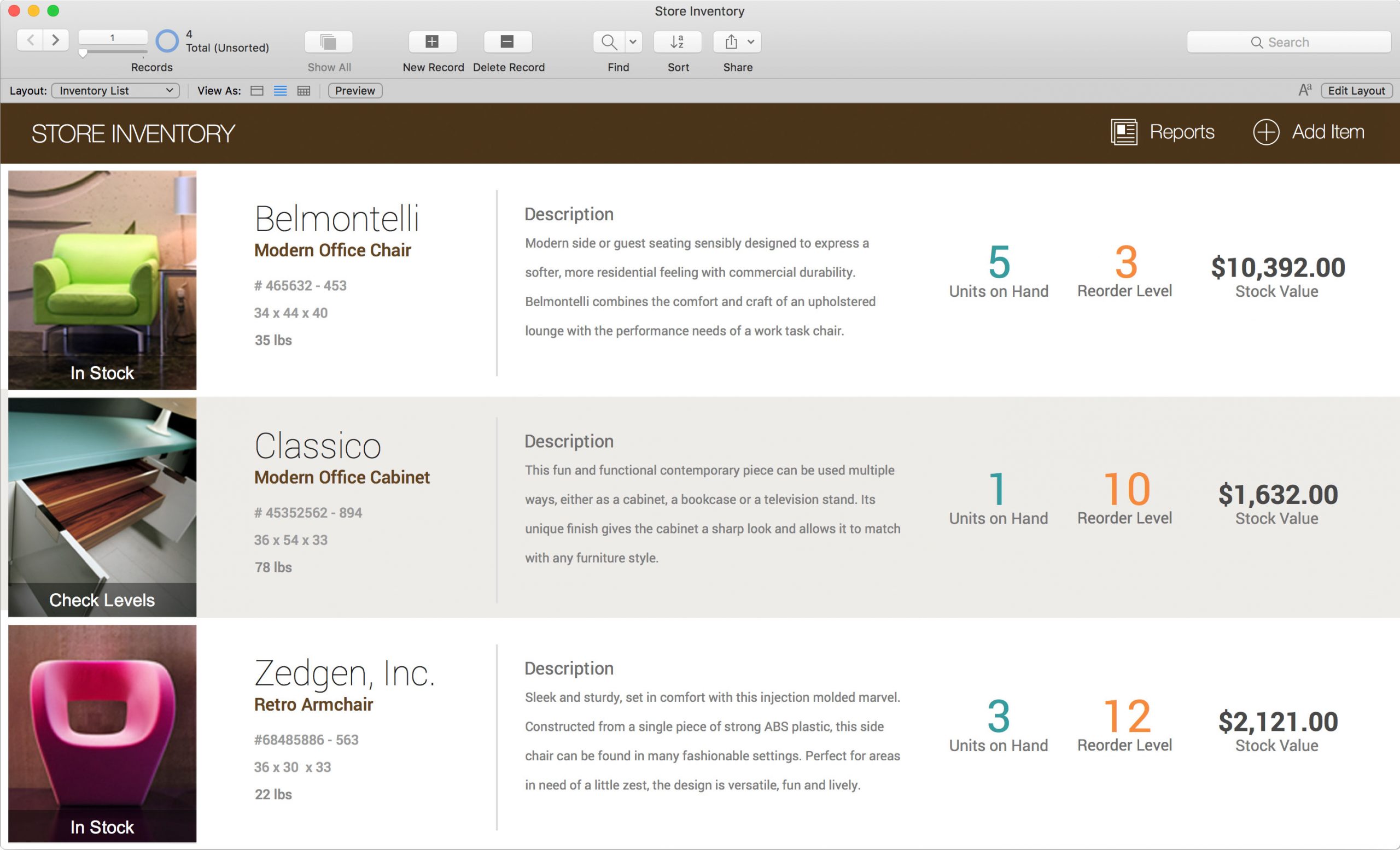The width and height of the screenshot is (1400, 850).
Task: Click the Add Item plus circle icon
Action: point(1266,132)
